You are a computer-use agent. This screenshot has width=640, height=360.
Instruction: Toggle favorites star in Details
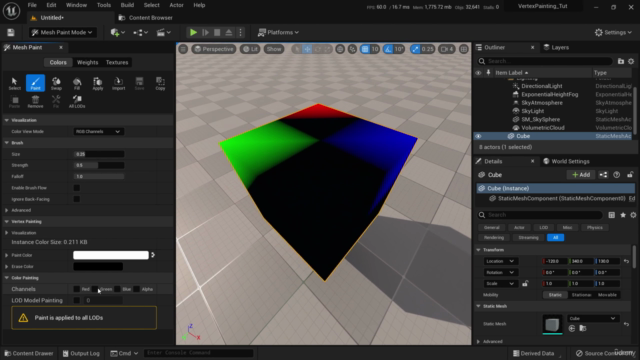point(623,215)
